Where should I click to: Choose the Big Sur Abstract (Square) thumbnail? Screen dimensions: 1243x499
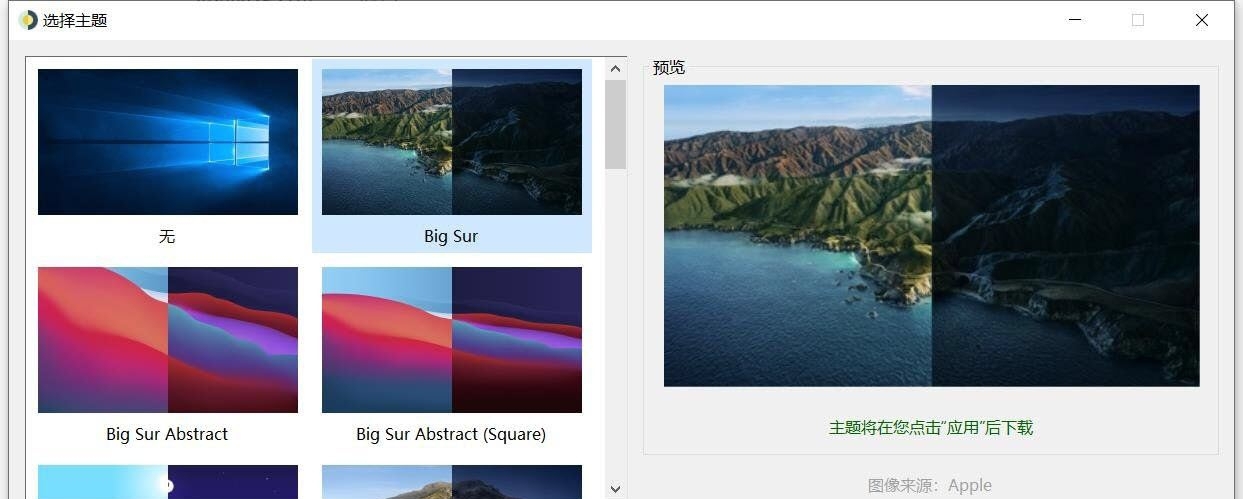[452, 340]
